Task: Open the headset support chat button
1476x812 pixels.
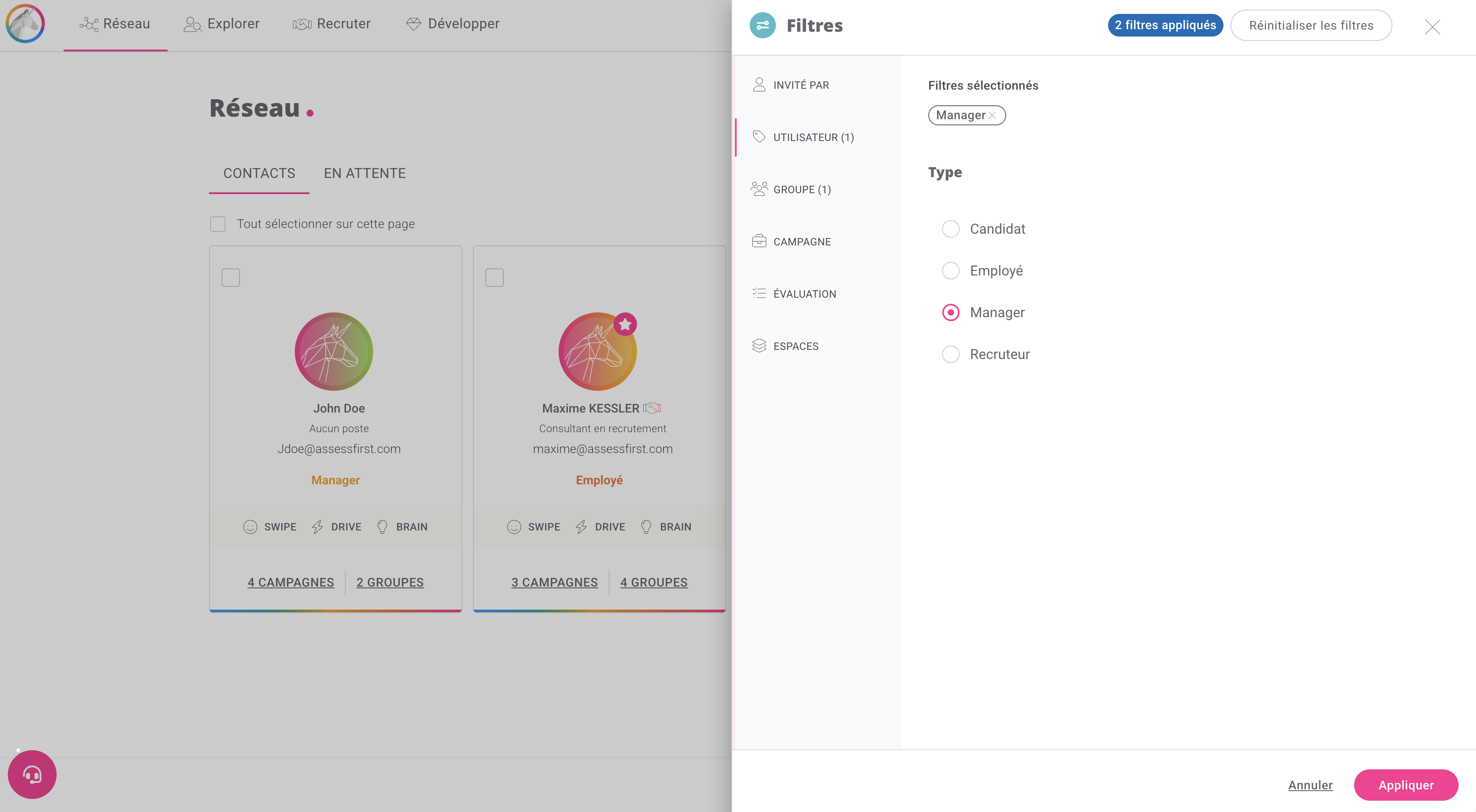Action: coord(32,774)
